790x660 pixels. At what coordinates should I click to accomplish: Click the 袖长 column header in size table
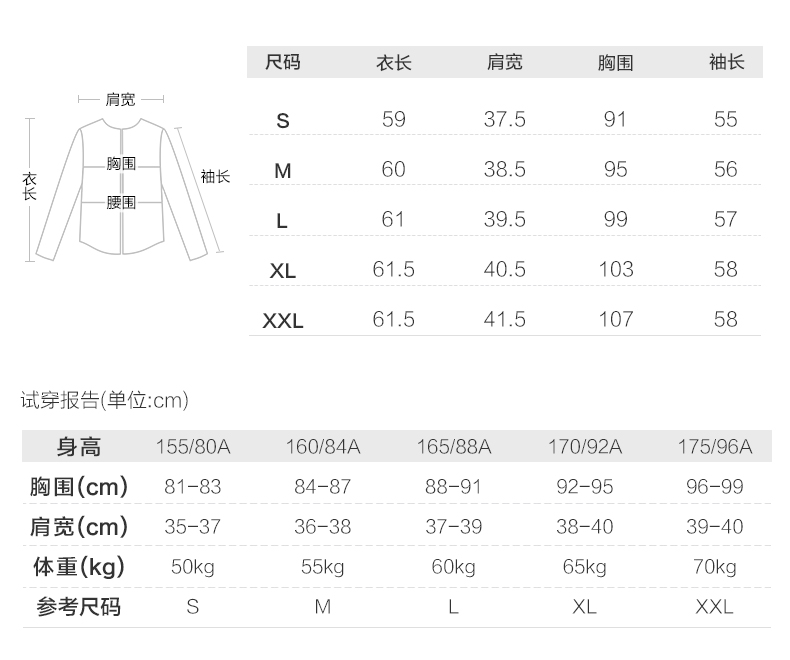726,63
